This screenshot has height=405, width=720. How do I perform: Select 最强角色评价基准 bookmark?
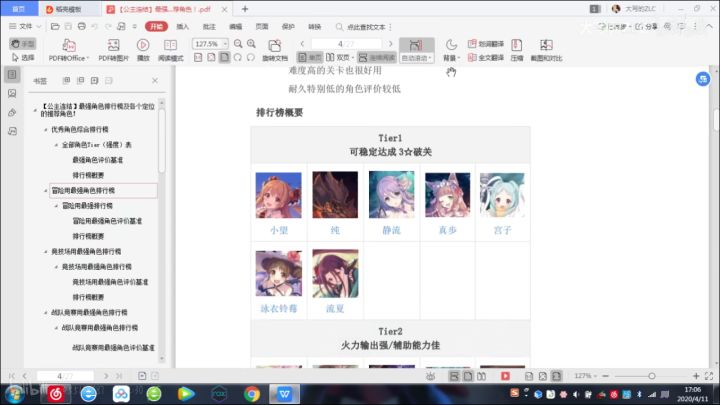tap(97, 160)
